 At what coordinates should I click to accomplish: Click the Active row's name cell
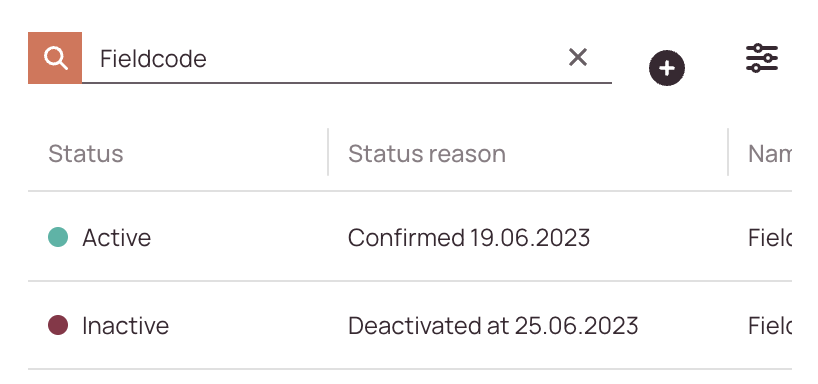769,237
